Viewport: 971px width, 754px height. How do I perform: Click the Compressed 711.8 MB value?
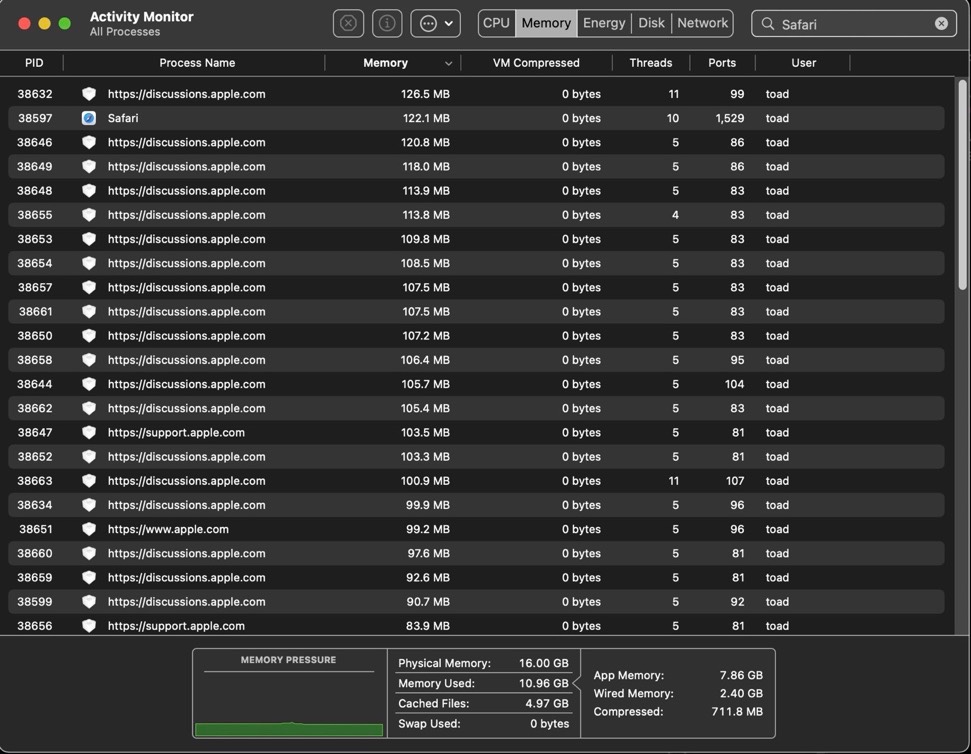tap(737, 711)
